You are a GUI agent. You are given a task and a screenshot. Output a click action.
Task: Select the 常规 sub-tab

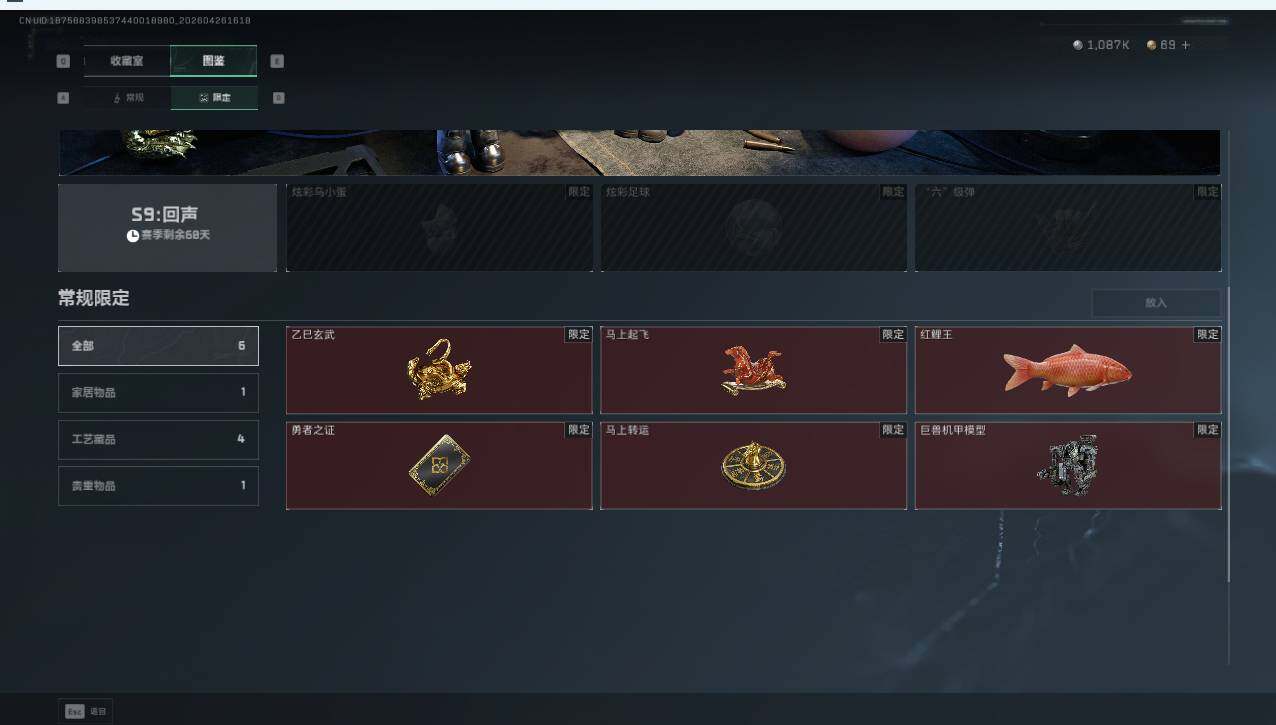[x=128, y=98]
